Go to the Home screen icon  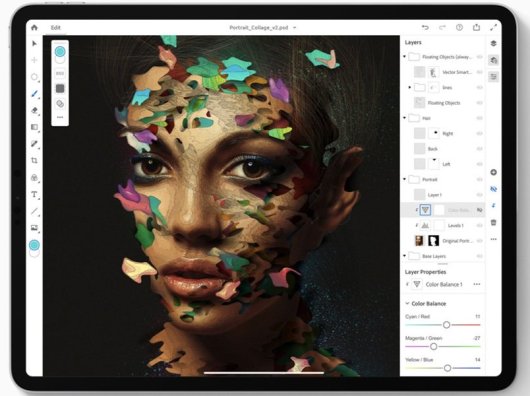coord(34,27)
